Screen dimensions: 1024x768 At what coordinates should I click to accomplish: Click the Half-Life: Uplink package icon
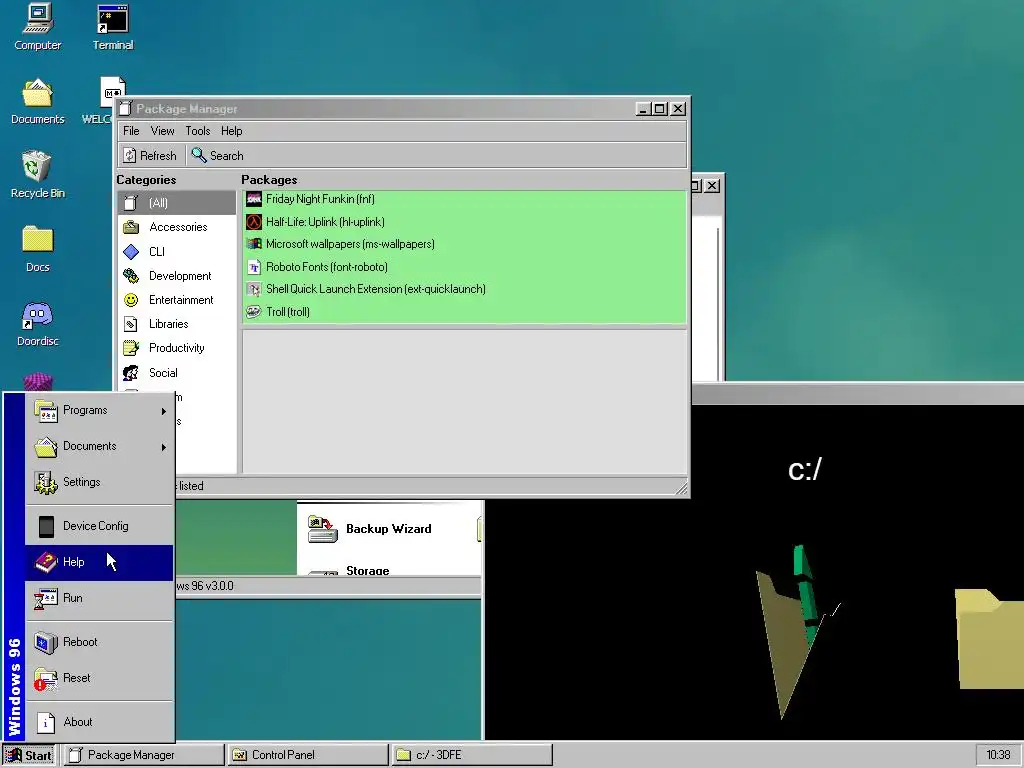[x=254, y=222]
